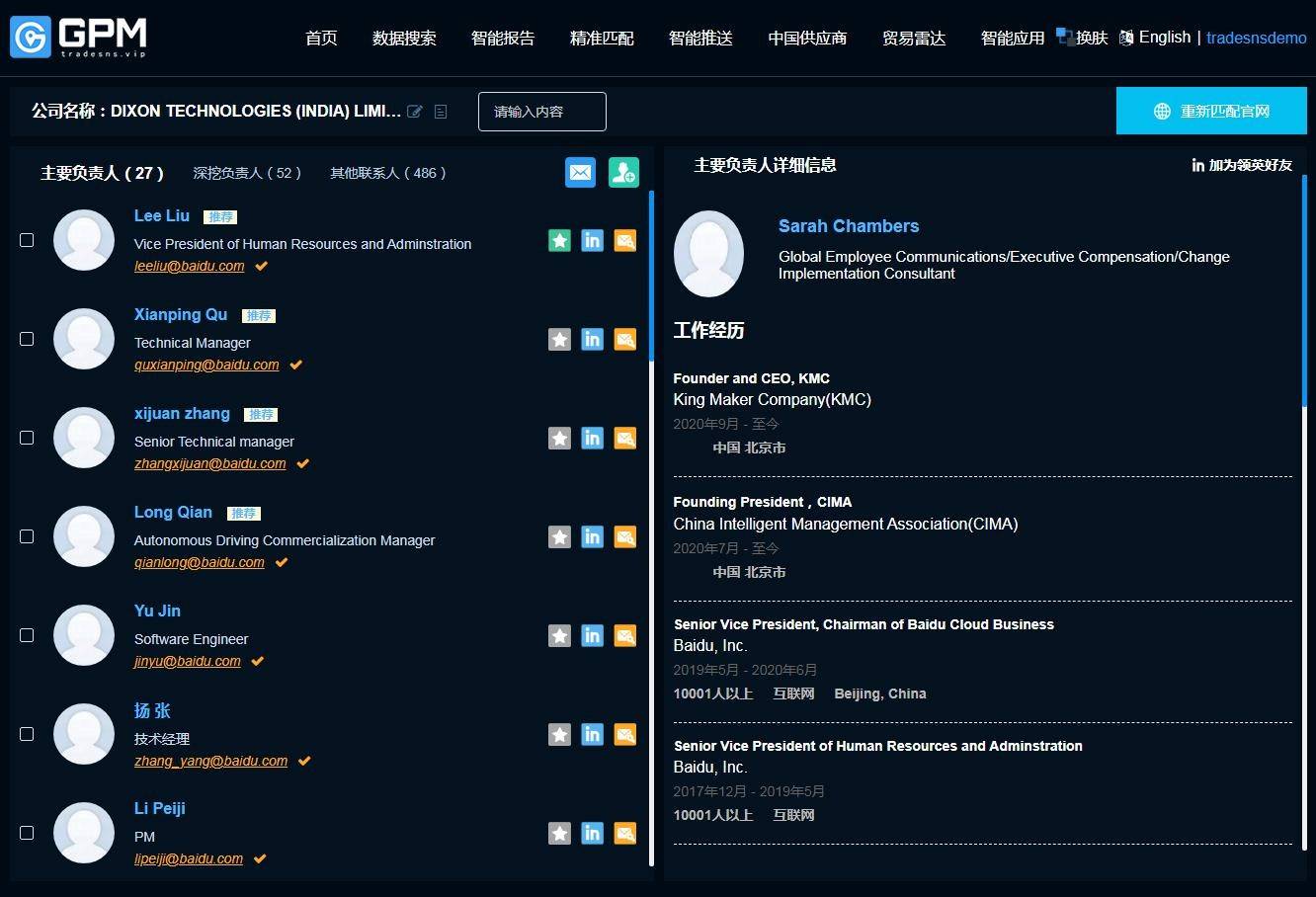The image size is (1316, 897).
Task: Check the checkbox beside Lee Liu
Action: 27,240
